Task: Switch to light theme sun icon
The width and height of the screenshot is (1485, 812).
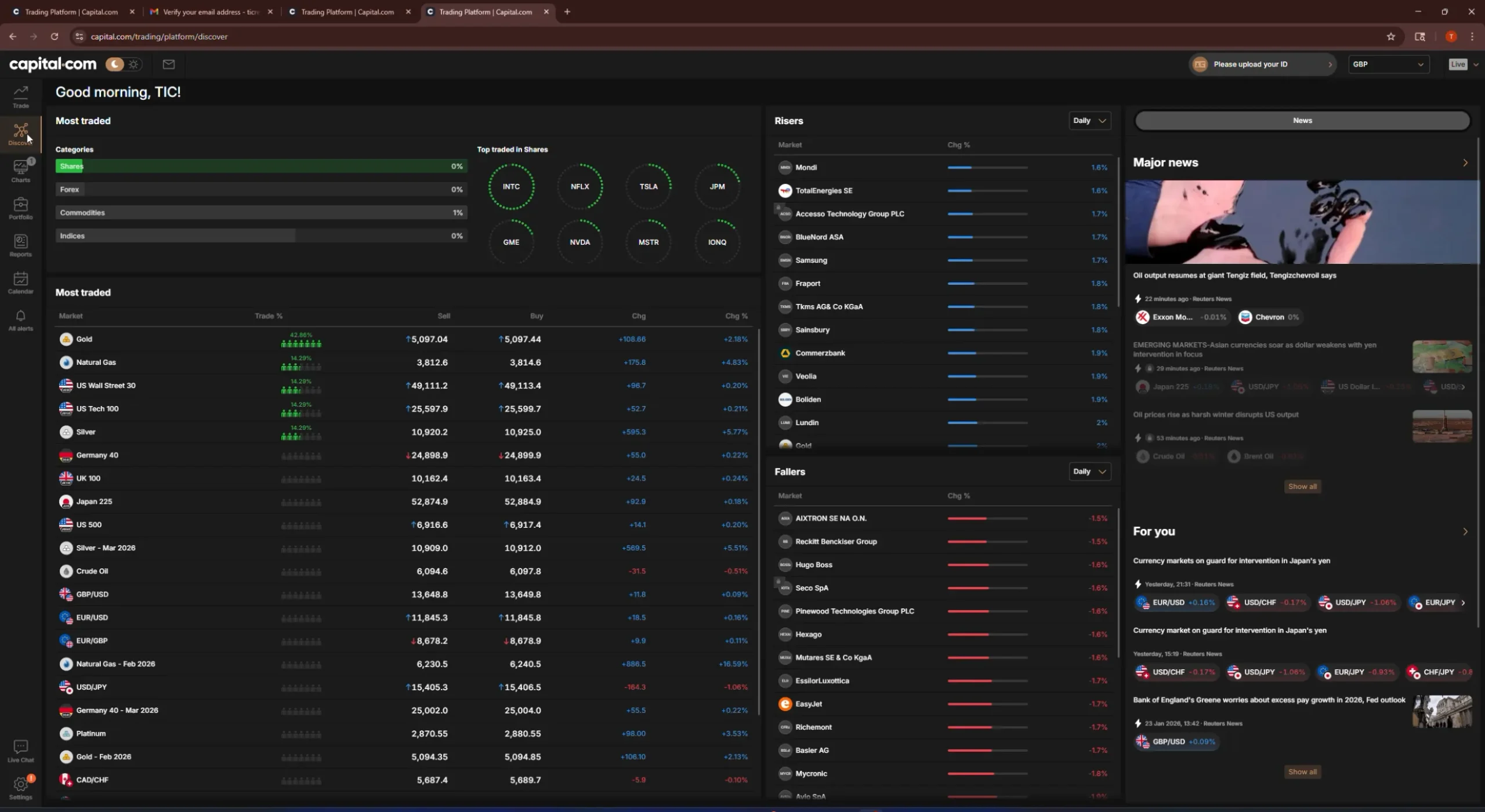Action: pos(134,64)
